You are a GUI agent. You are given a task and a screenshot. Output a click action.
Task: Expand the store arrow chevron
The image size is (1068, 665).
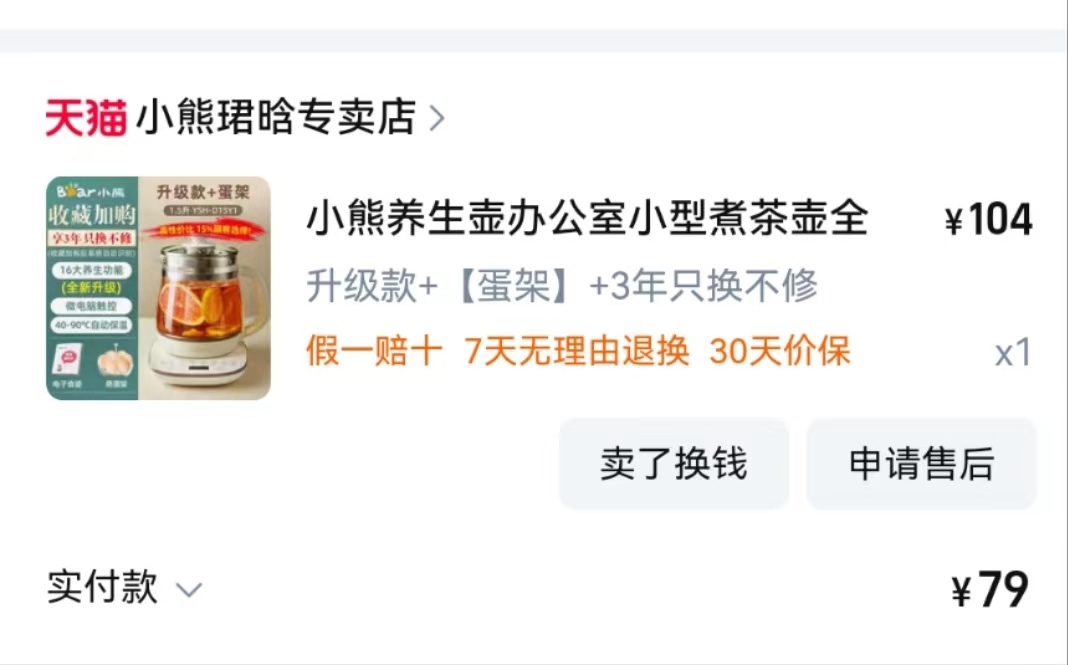point(437,118)
